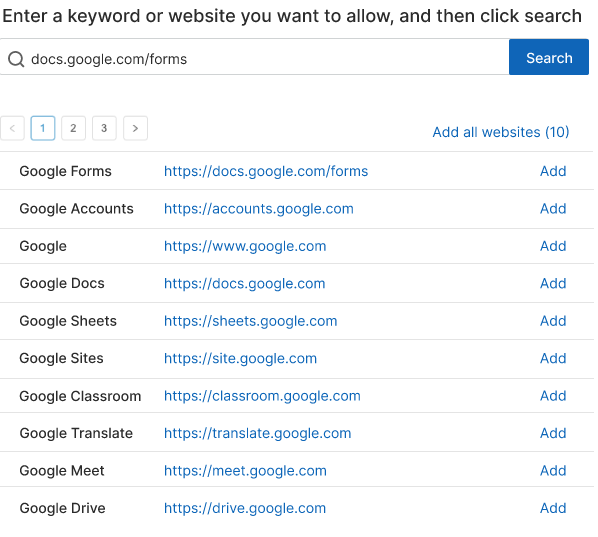Click the magnifier icon in search field
598x537 pixels.
pyautogui.click(x=16, y=59)
